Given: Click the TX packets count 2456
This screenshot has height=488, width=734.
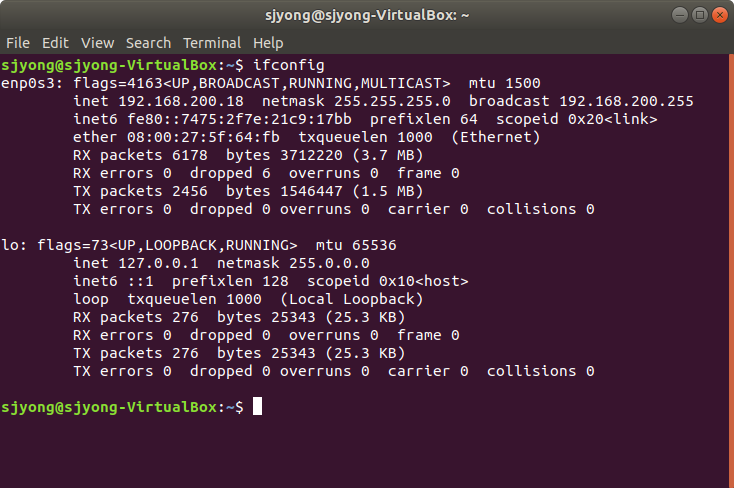Looking at the screenshot, I should 190,191.
